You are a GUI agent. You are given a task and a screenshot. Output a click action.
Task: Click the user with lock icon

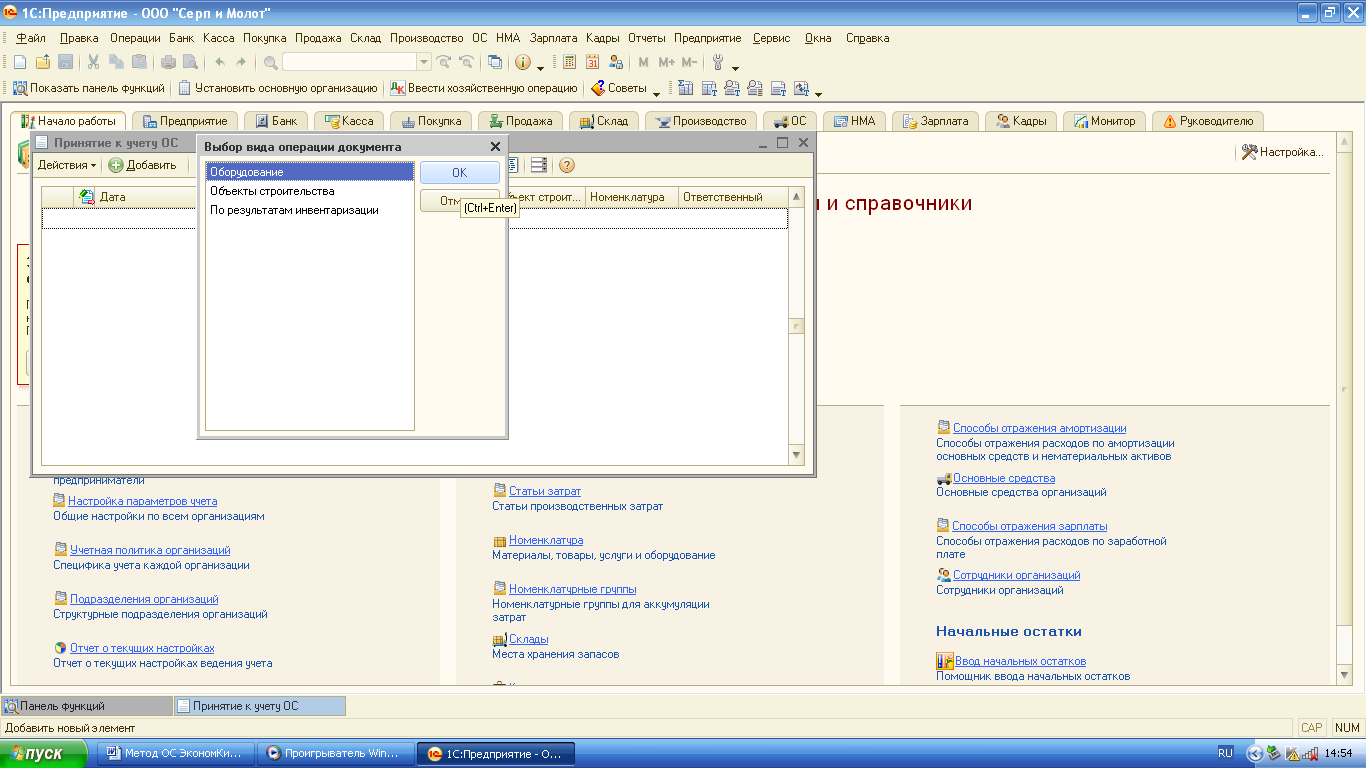[x=616, y=62]
